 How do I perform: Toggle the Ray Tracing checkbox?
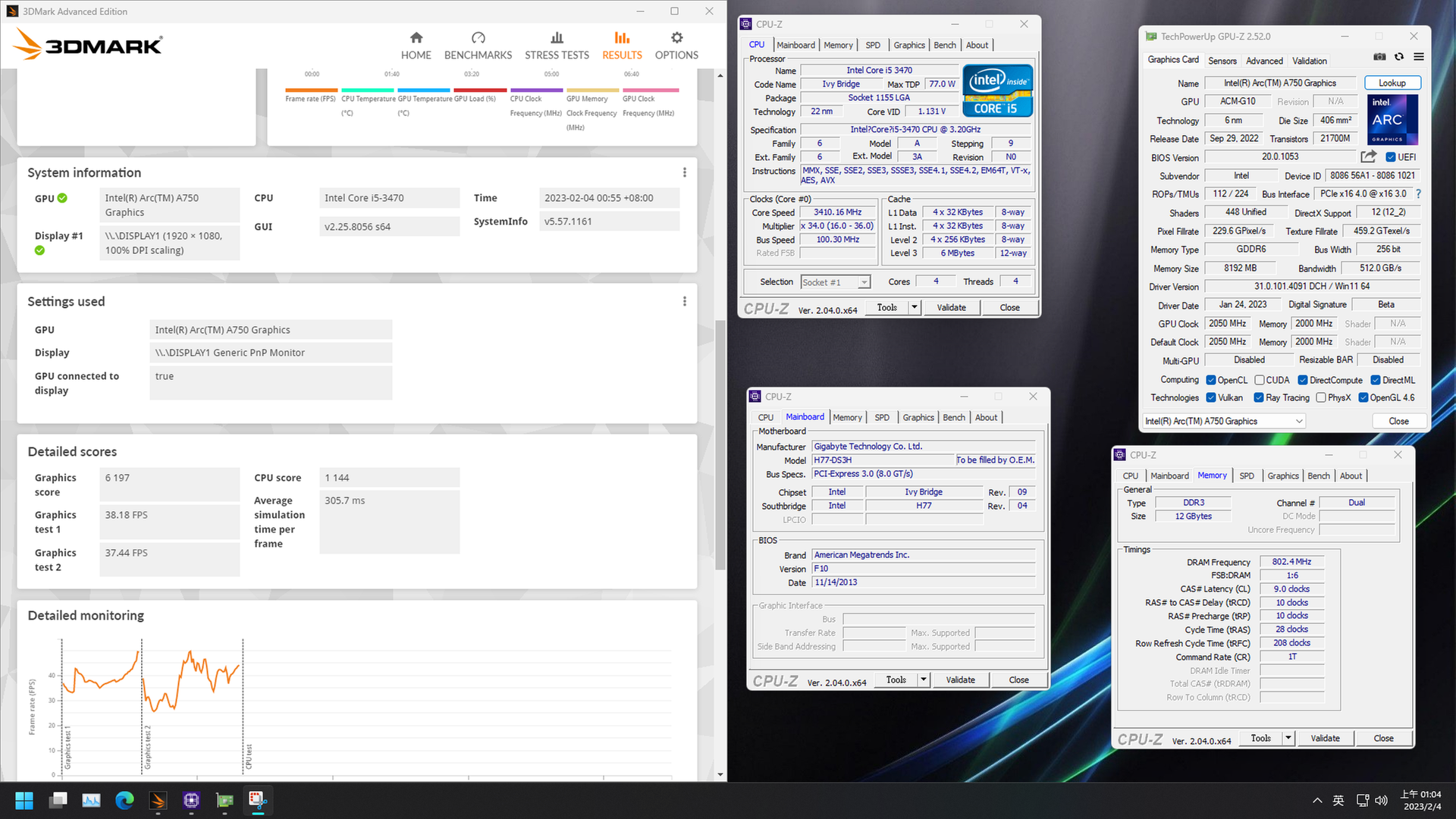click(x=1259, y=397)
